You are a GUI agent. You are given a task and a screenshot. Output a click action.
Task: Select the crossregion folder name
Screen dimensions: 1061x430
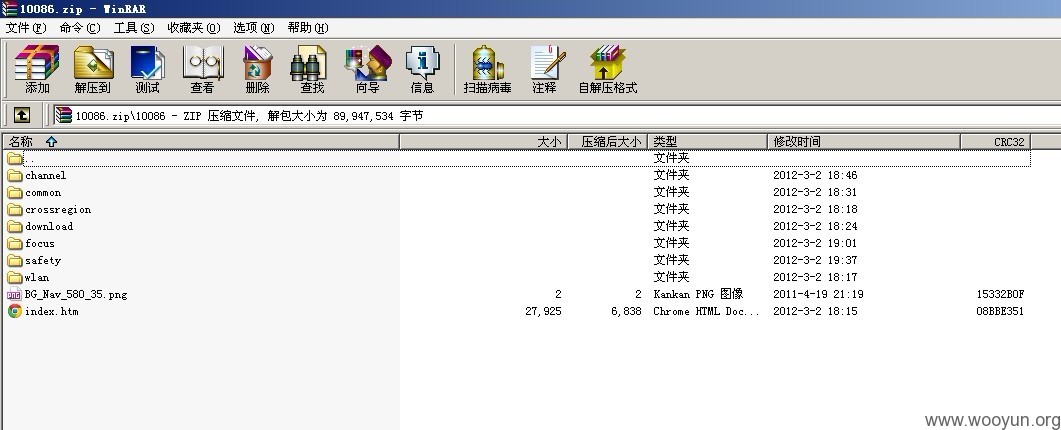[58, 210]
